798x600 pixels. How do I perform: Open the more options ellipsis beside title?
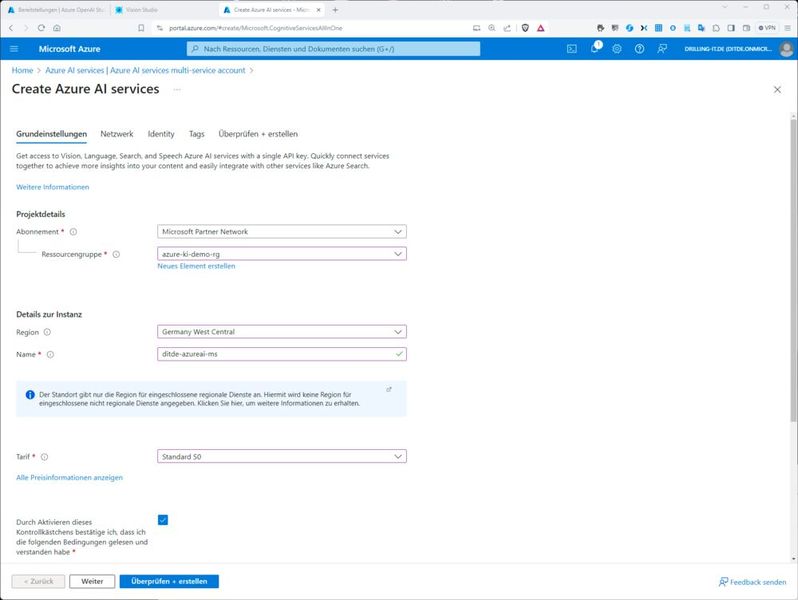[177, 90]
